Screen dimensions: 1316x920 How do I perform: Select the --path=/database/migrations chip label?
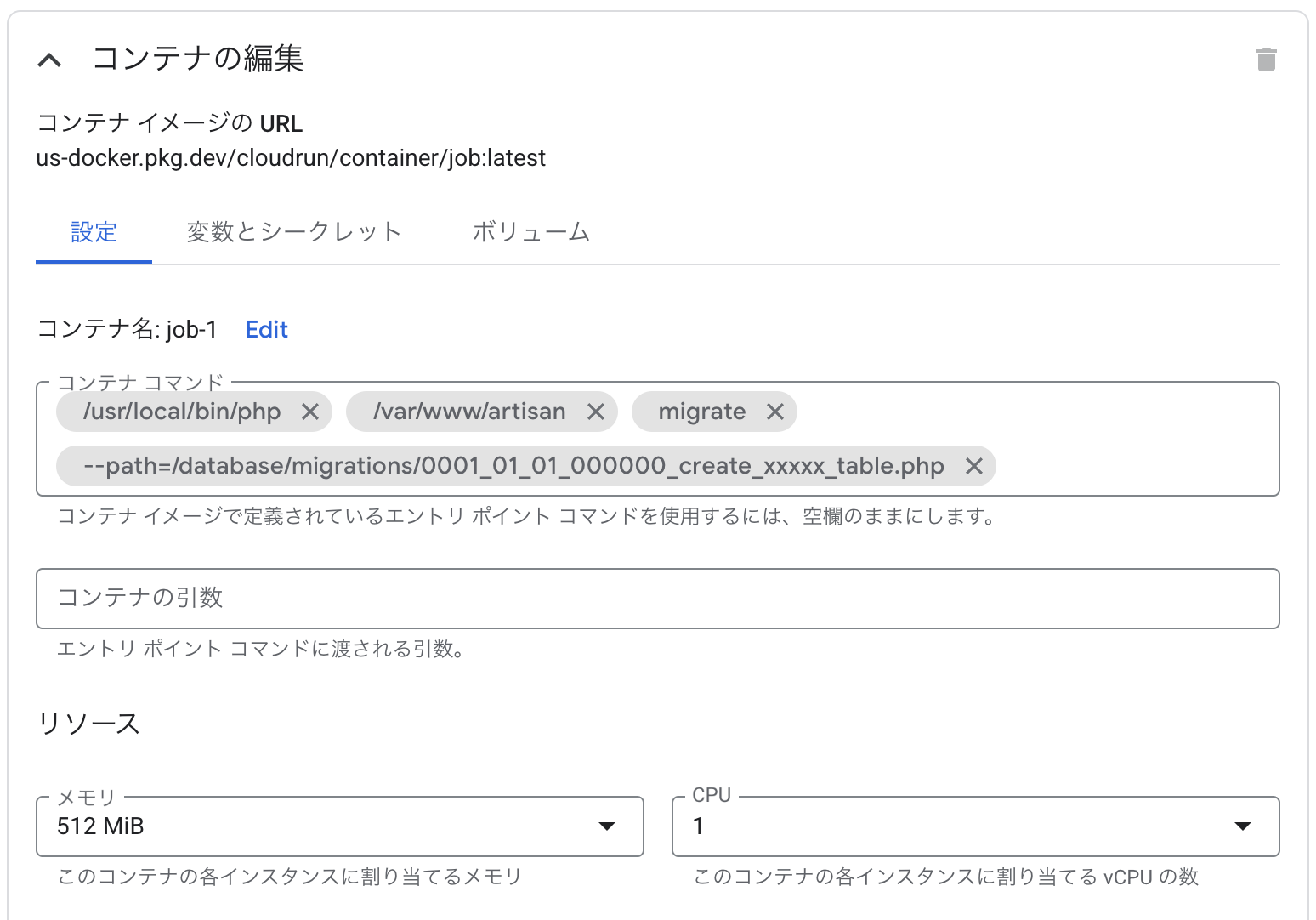click(513, 467)
